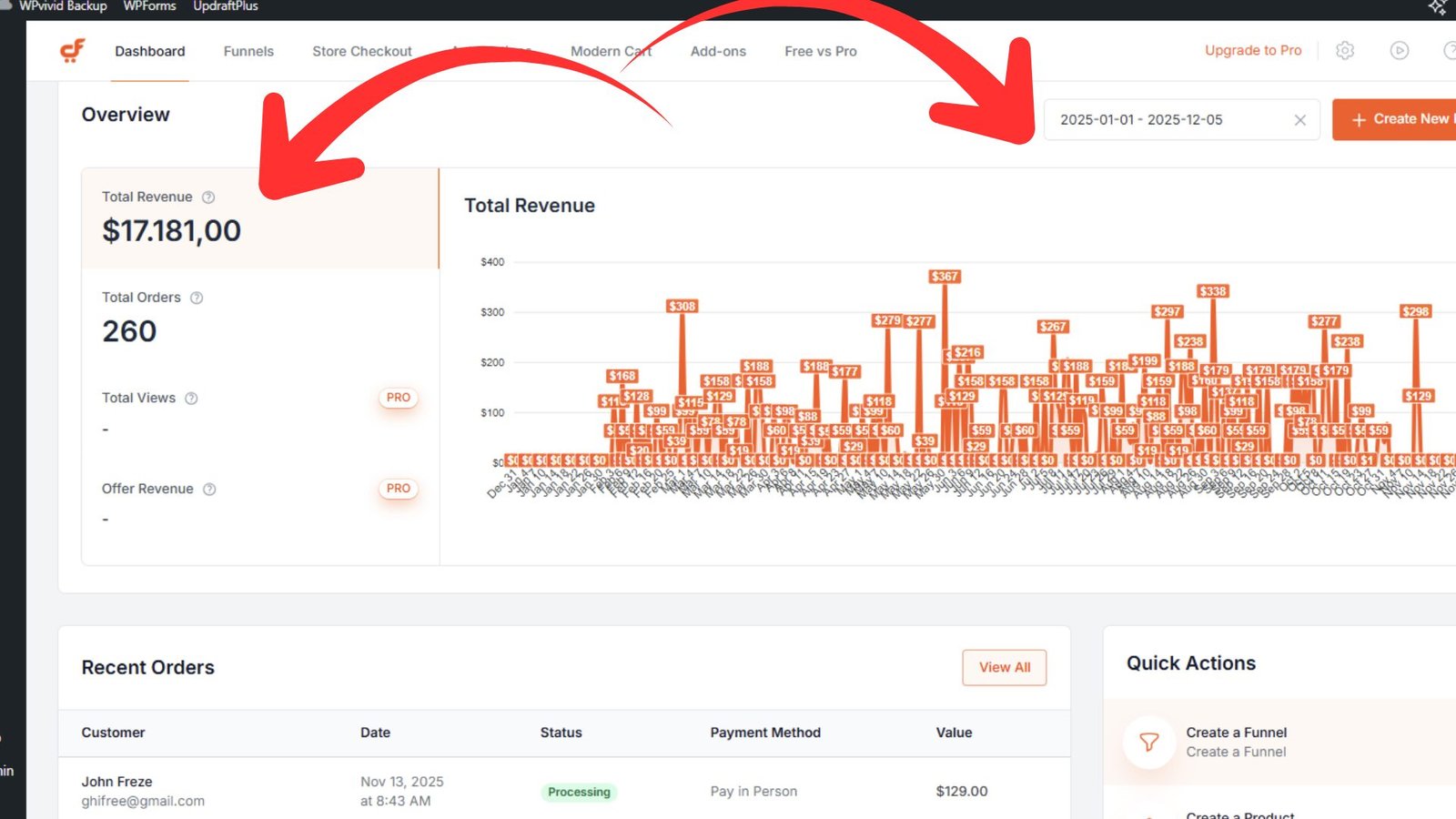Click the Upgrade to Pro link
Image resolution: width=1456 pixels, height=819 pixels.
1252,50
